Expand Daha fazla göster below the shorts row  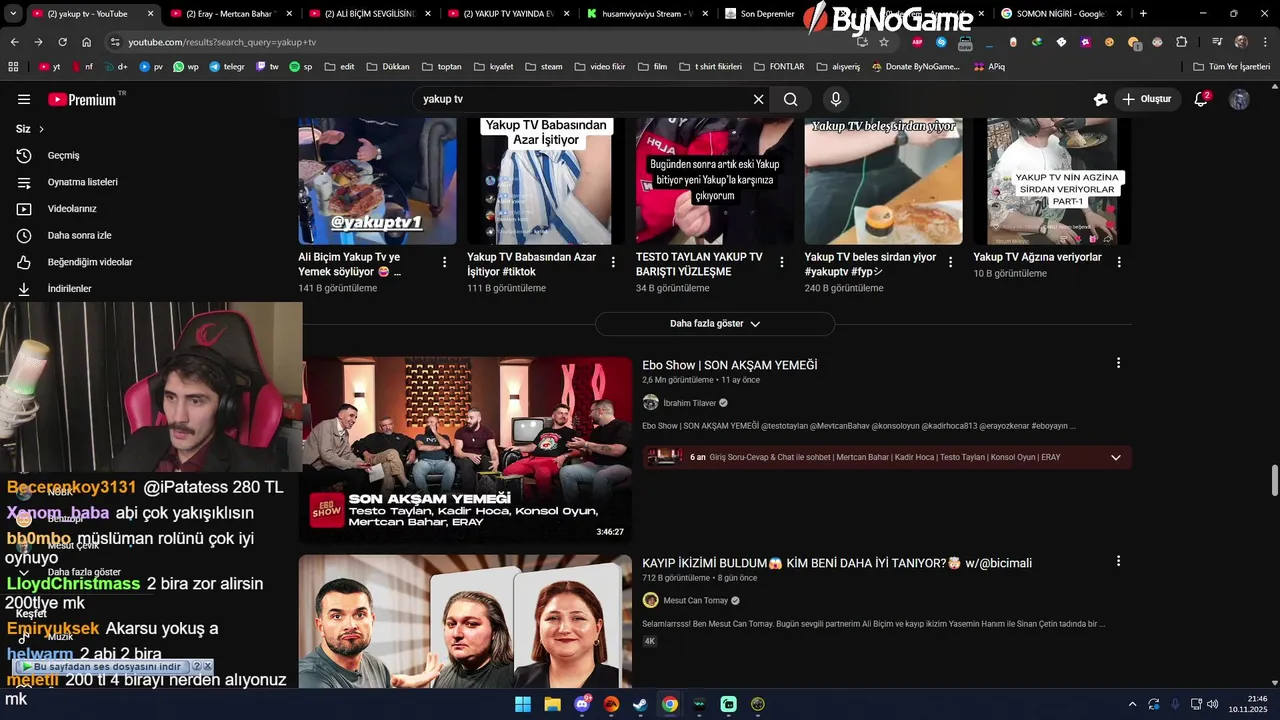(715, 324)
